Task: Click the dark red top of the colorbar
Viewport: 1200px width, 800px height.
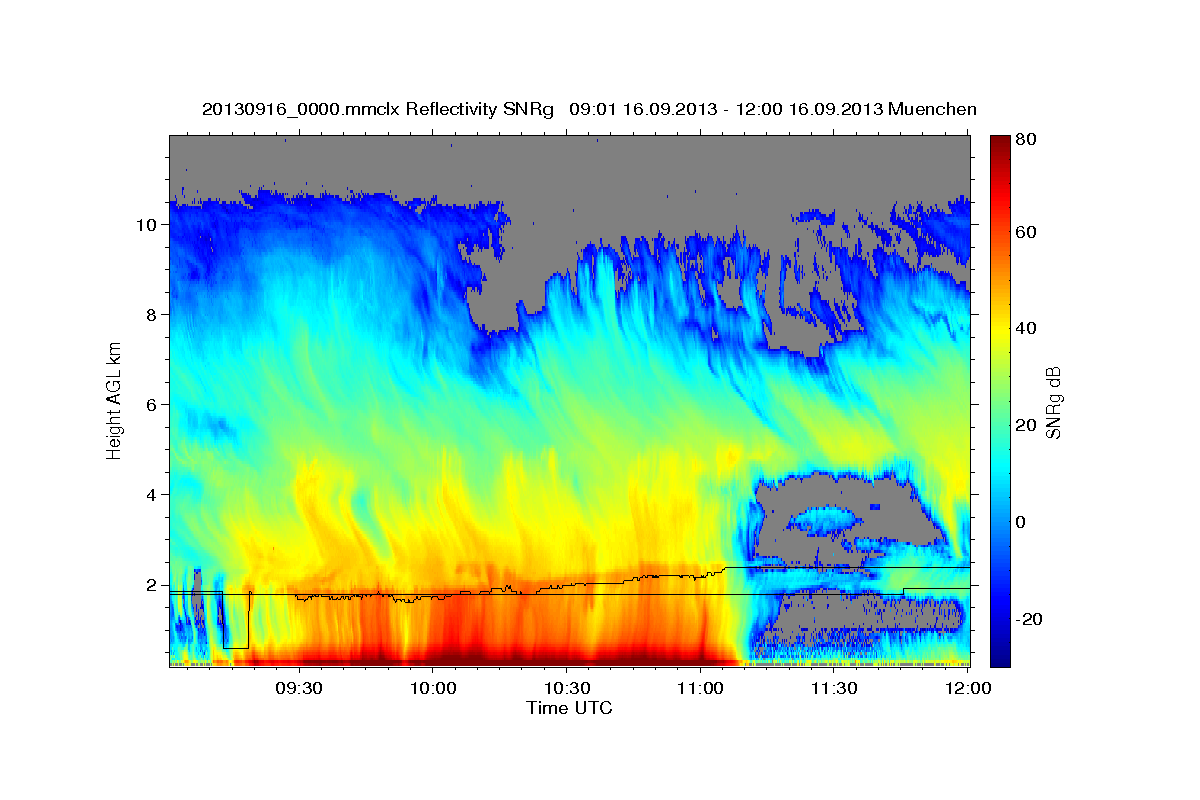Action: 1000,145
